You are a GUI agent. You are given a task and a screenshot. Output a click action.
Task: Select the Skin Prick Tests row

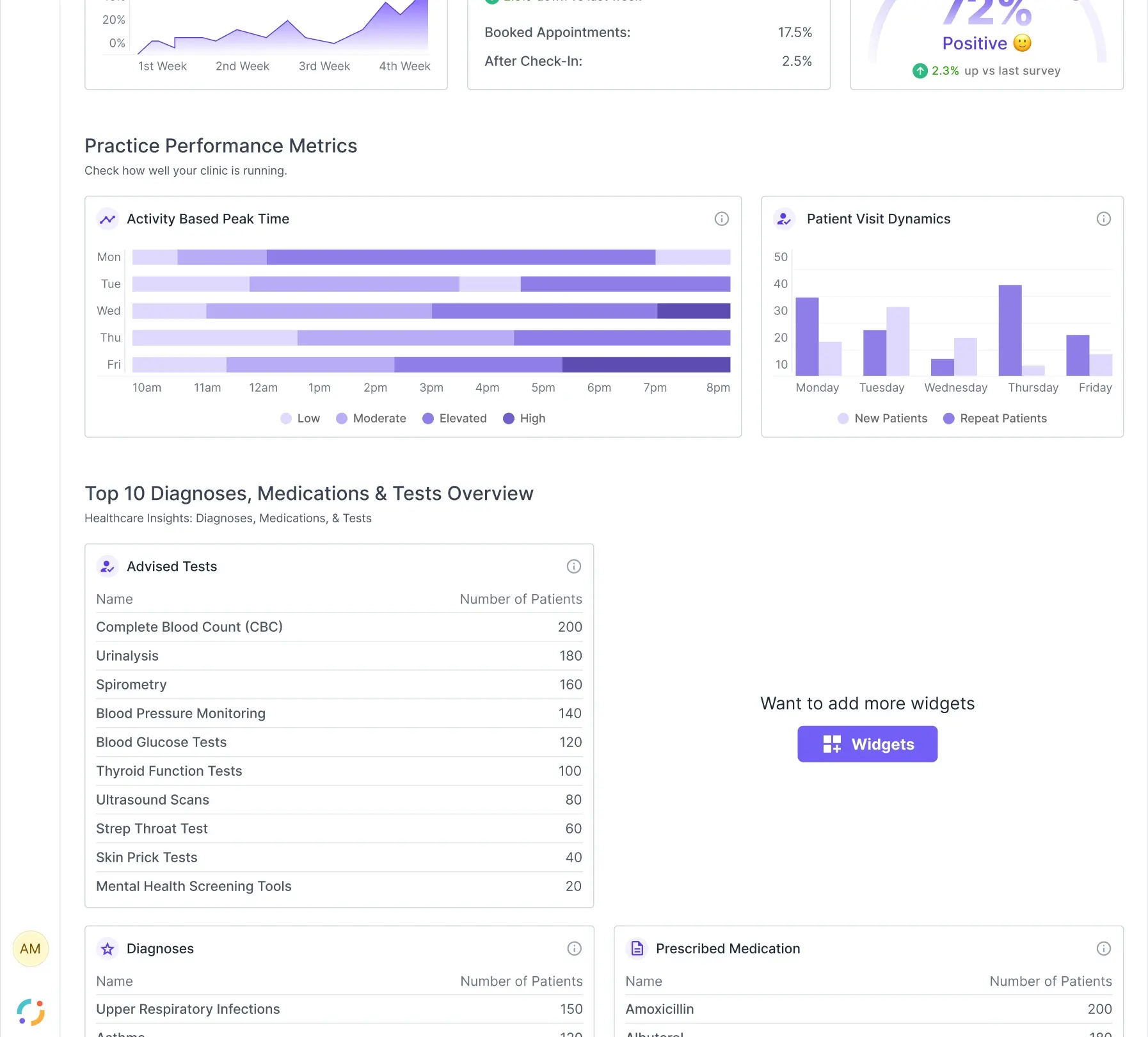click(339, 858)
